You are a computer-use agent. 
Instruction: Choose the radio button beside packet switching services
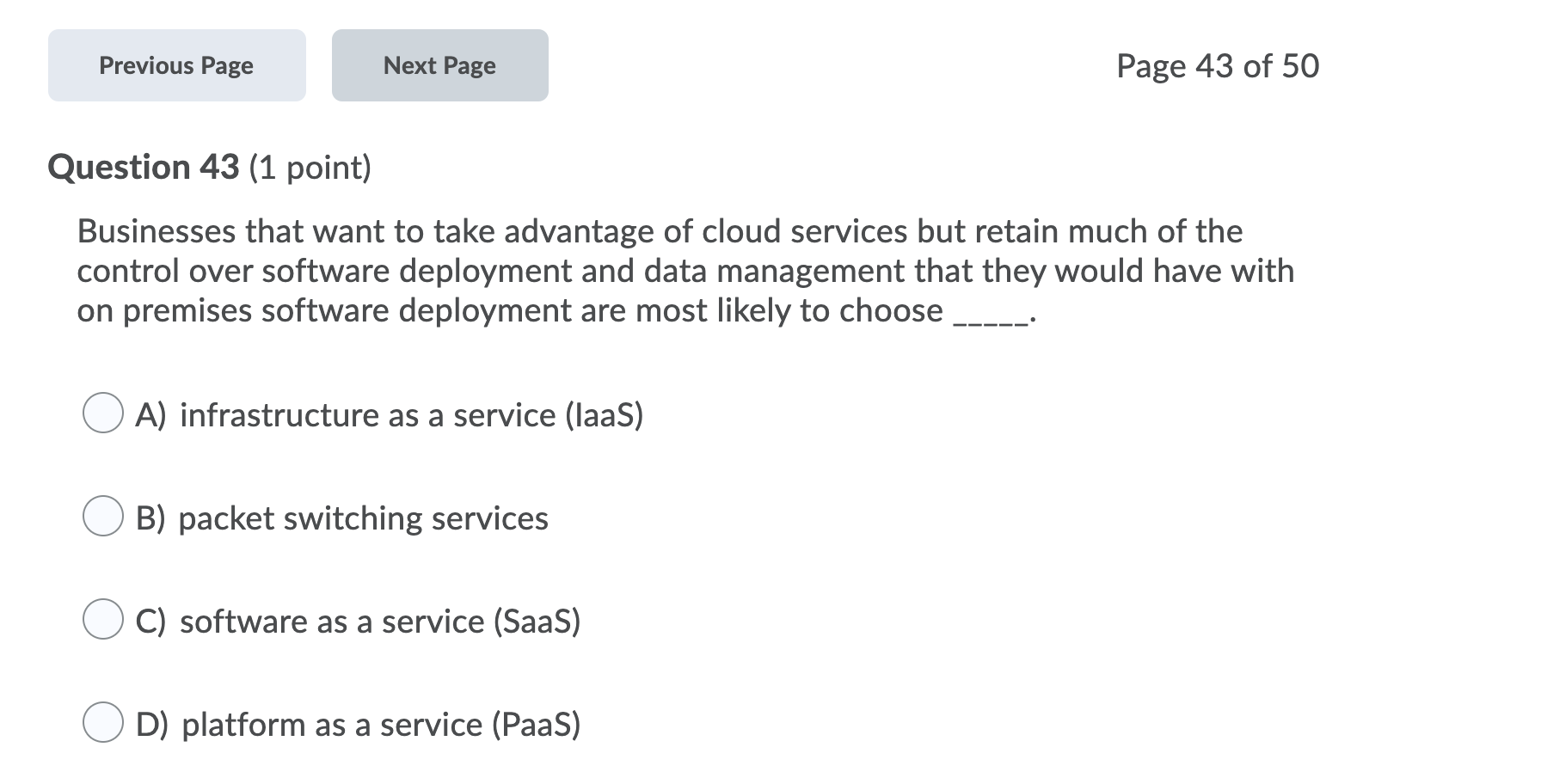(x=103, y=517)
